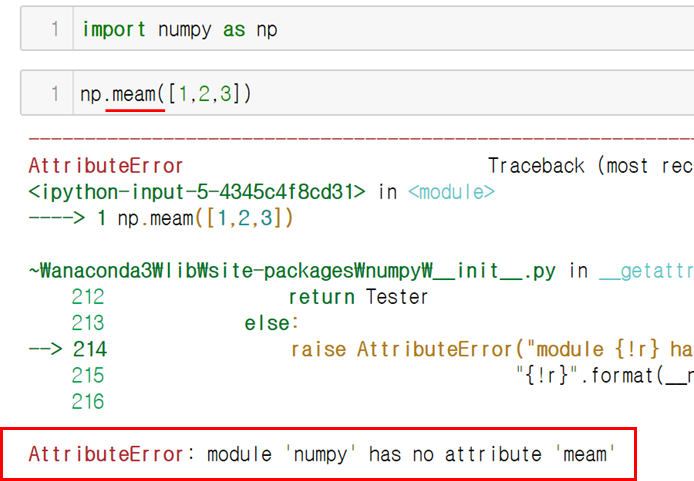Click the '----> 1 np.meam([1,2,3])' traceback line
The height and width of the screenshot is (481, 694).
pyautogui.click(x=161, y=218)
